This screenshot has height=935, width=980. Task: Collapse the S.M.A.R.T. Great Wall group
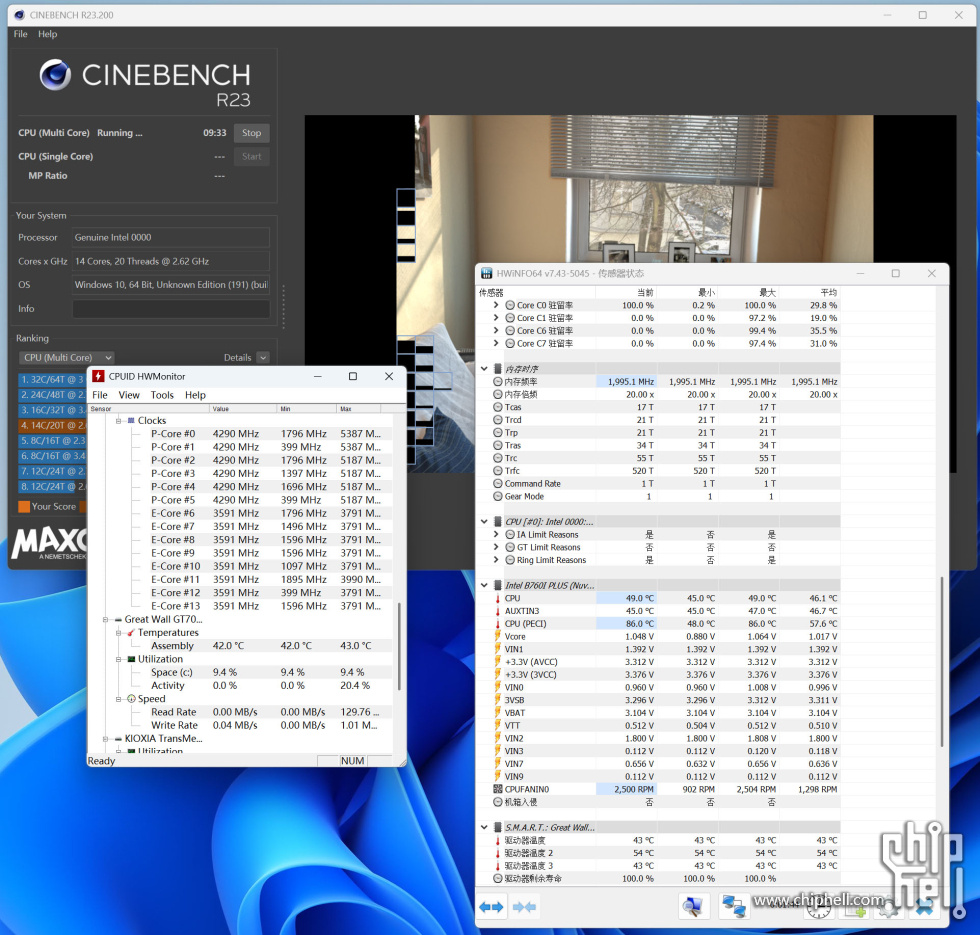484,828
